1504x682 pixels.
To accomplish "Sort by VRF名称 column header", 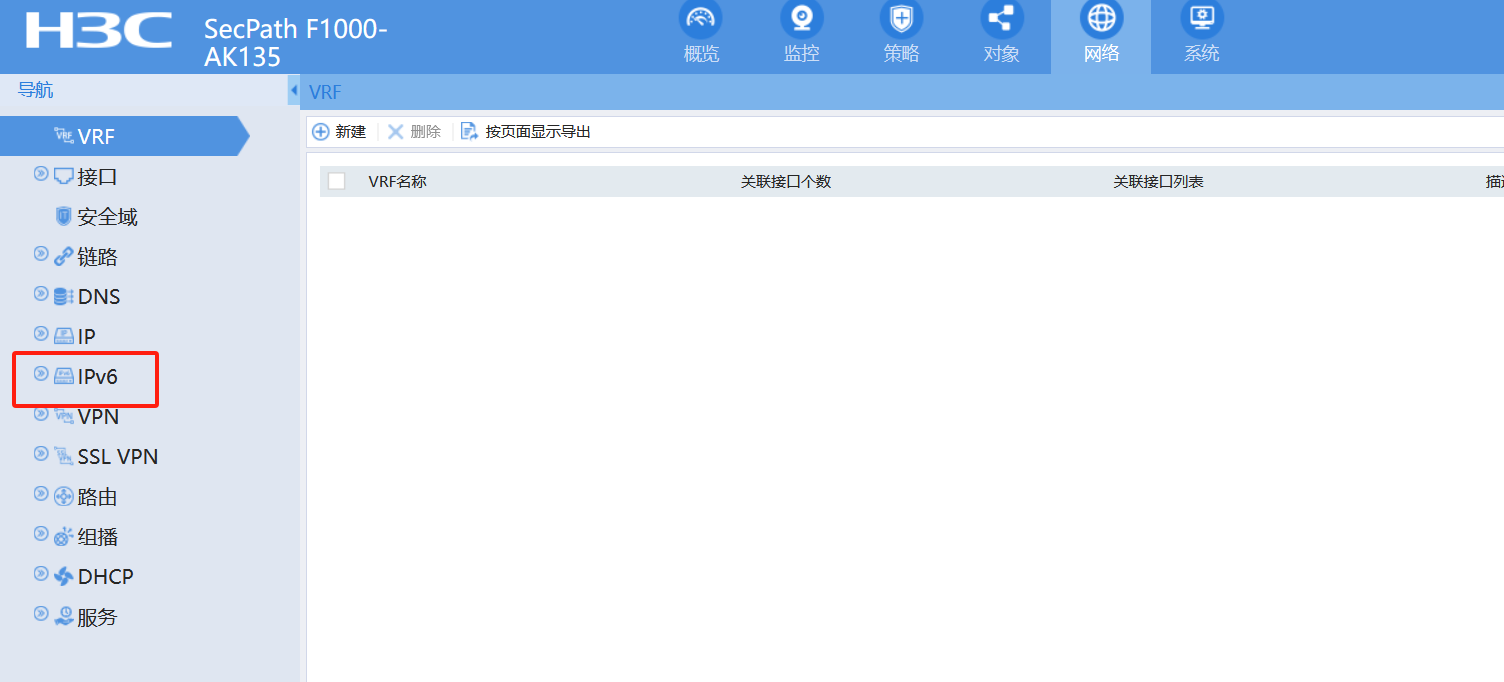I will (x=398, y=182).
